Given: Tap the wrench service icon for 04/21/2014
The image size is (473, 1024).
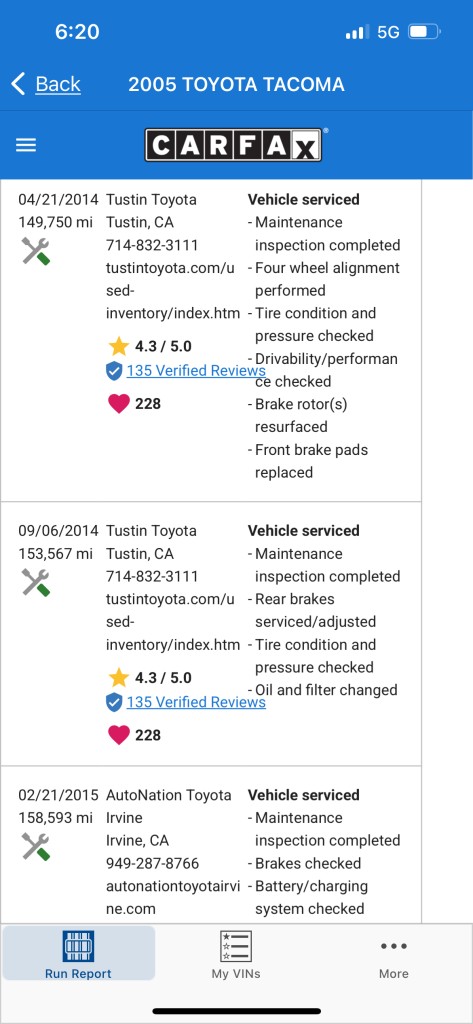Looking at the screenshot, I should coord(35,251).
